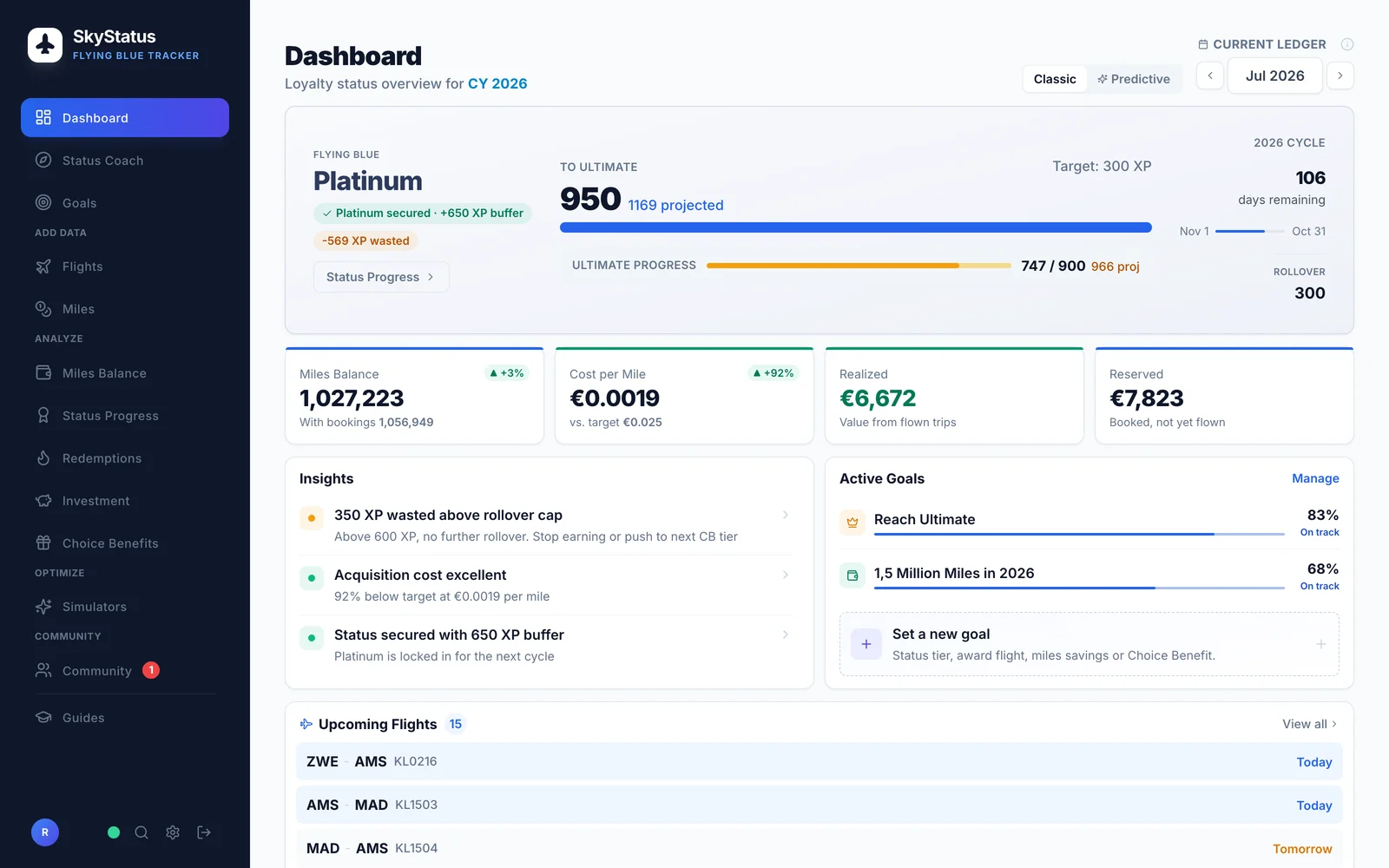The width and height of the screenshot is (1389, 868).
Task: Click the green status dot in sidebar footer
Action: point(114,832)
